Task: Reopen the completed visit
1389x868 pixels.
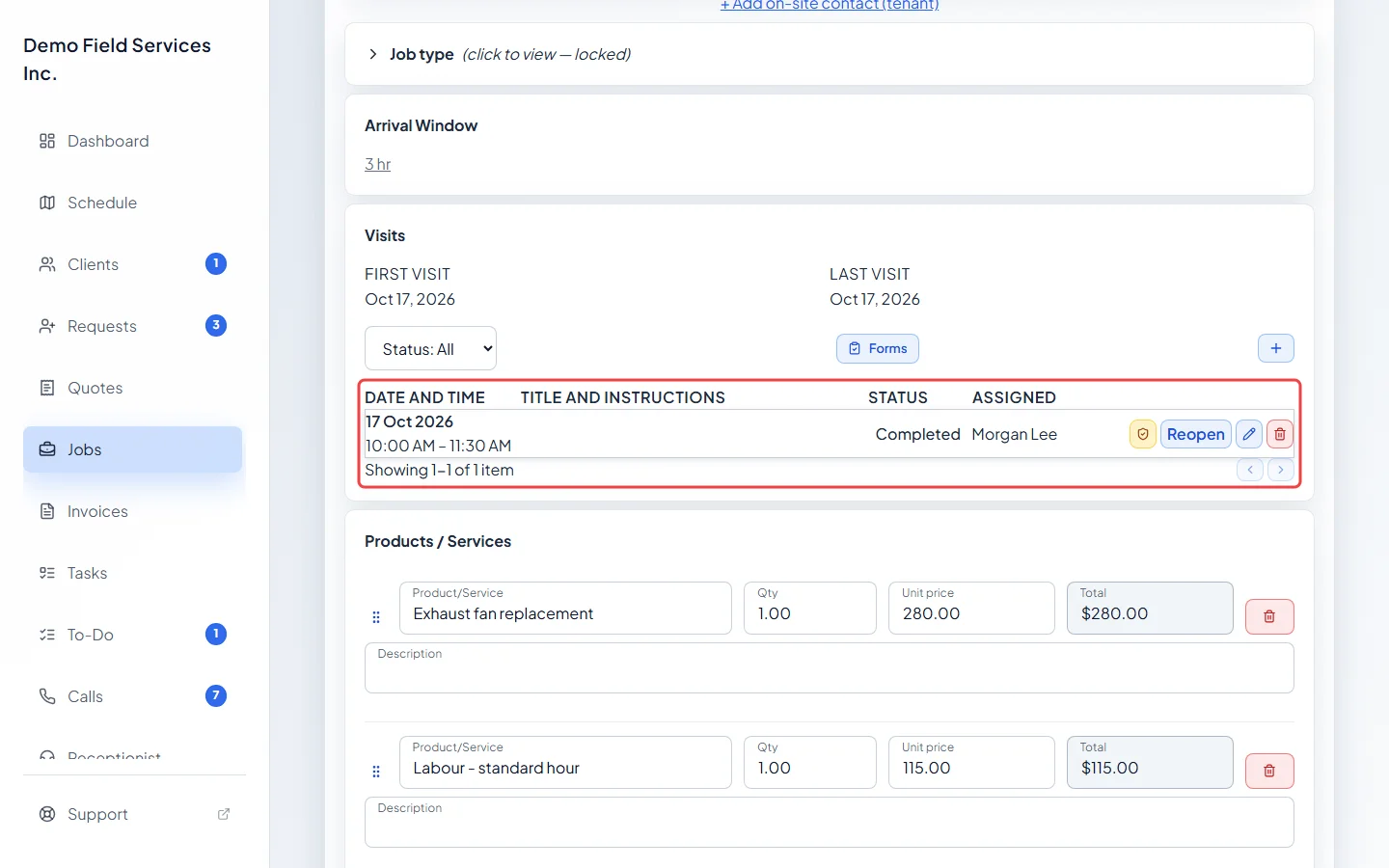Action: click(x=1196, y=434)
